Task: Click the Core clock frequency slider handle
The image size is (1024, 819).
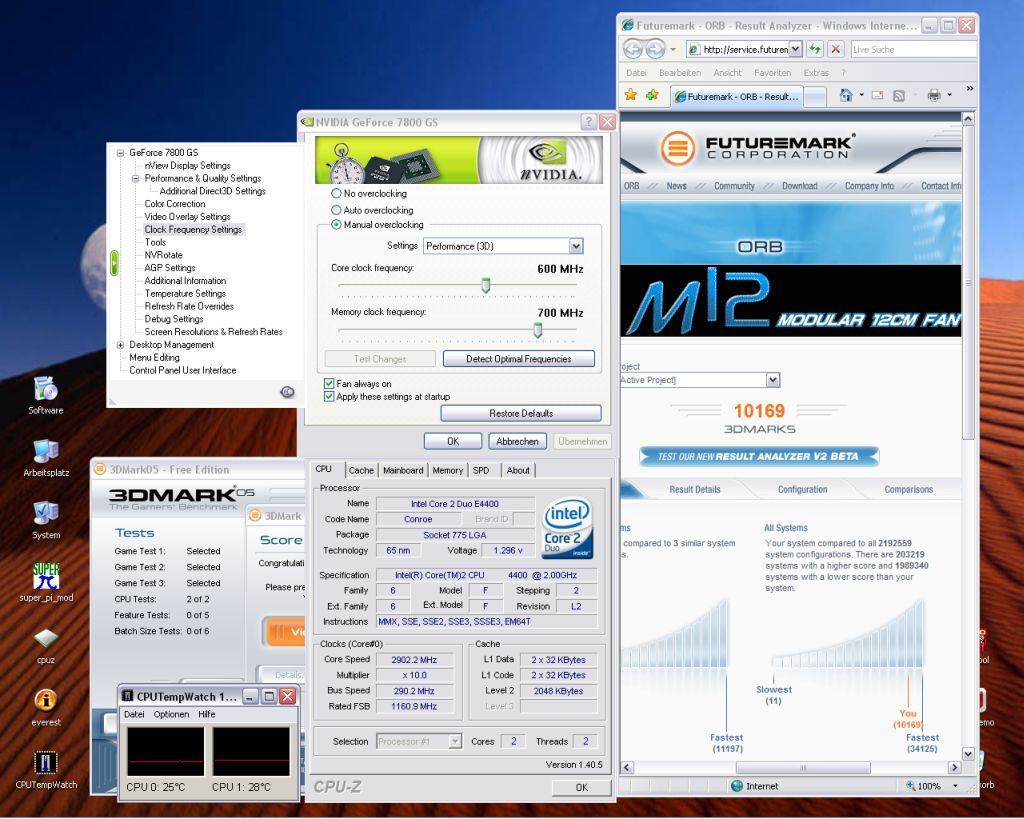Action: pyautogui.click(x=485, y=285)
